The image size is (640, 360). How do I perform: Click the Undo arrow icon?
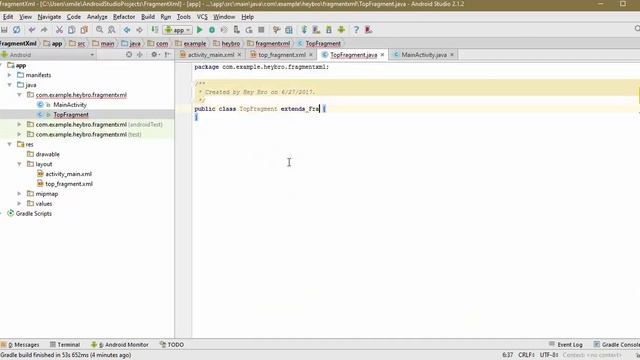click(x=32, y=30)
